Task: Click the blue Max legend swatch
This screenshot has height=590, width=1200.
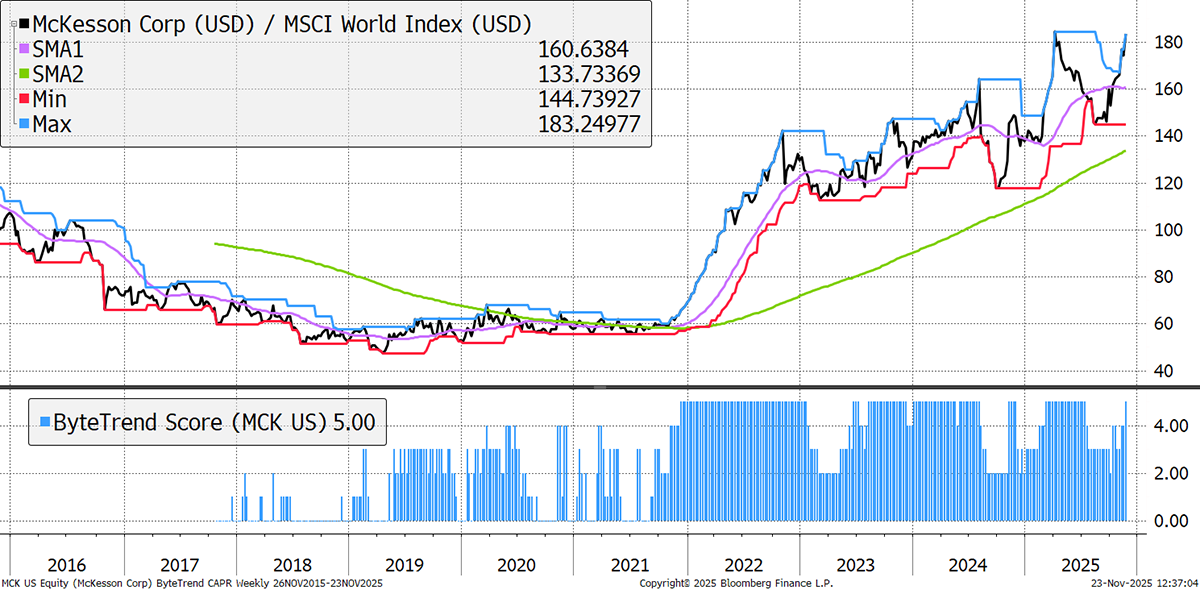Action: [24, 123]
